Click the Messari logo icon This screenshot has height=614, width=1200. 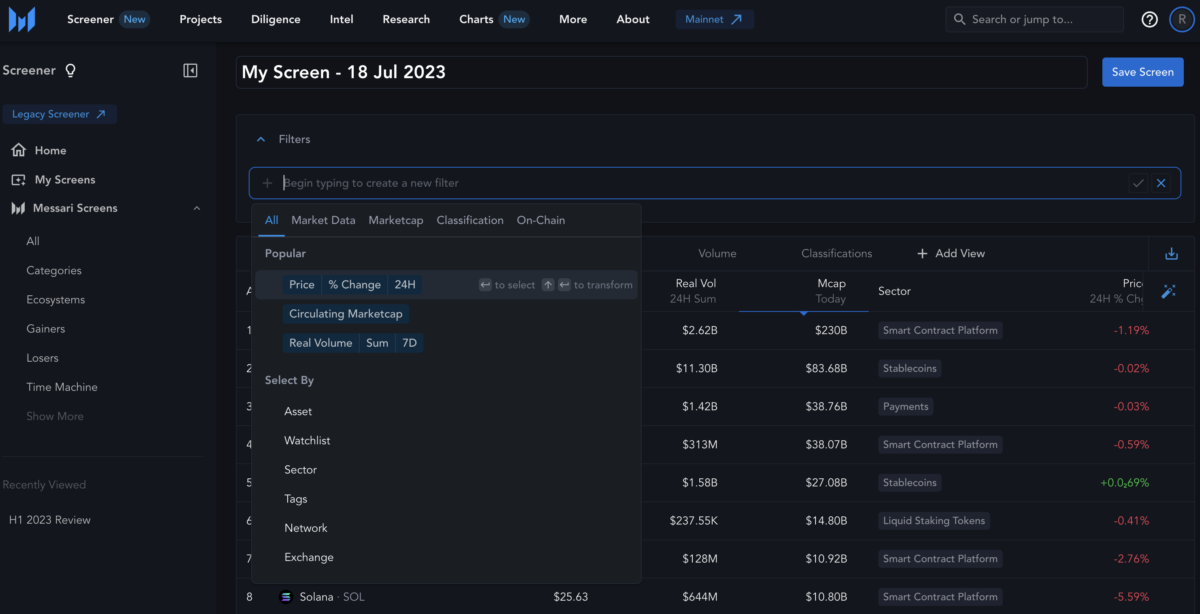pos(22,20)
